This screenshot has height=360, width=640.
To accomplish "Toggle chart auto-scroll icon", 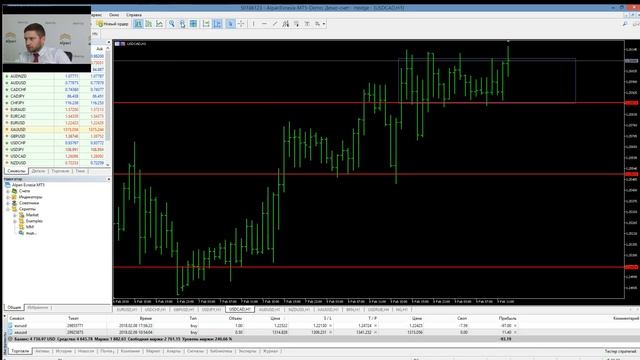I will pos(206,24).
